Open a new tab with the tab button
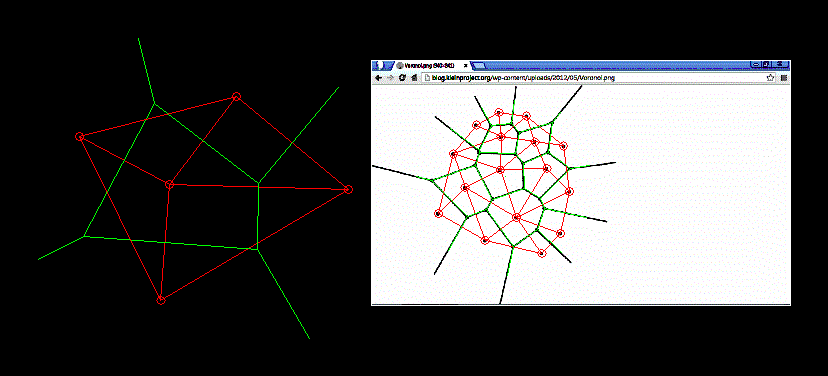This screenshot has width=828, height=376. click(x=478, y=65)
